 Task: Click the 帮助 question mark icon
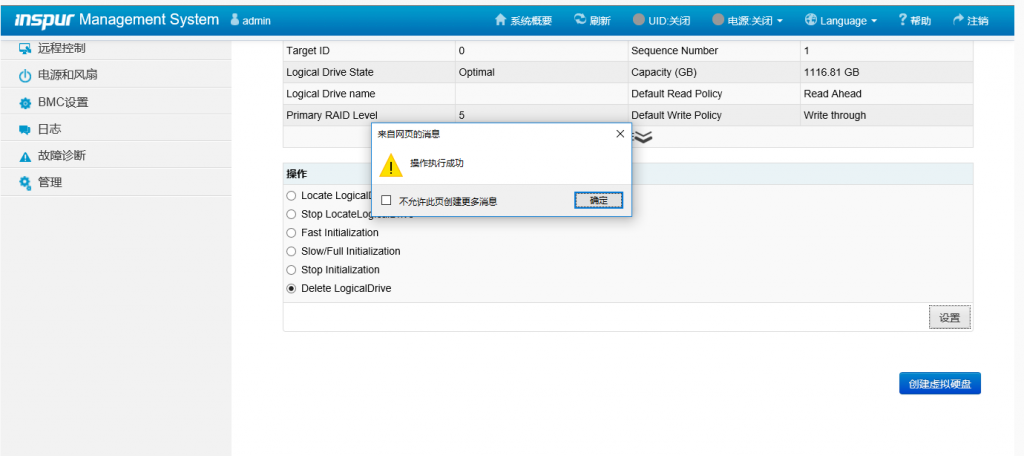(903, 20)
